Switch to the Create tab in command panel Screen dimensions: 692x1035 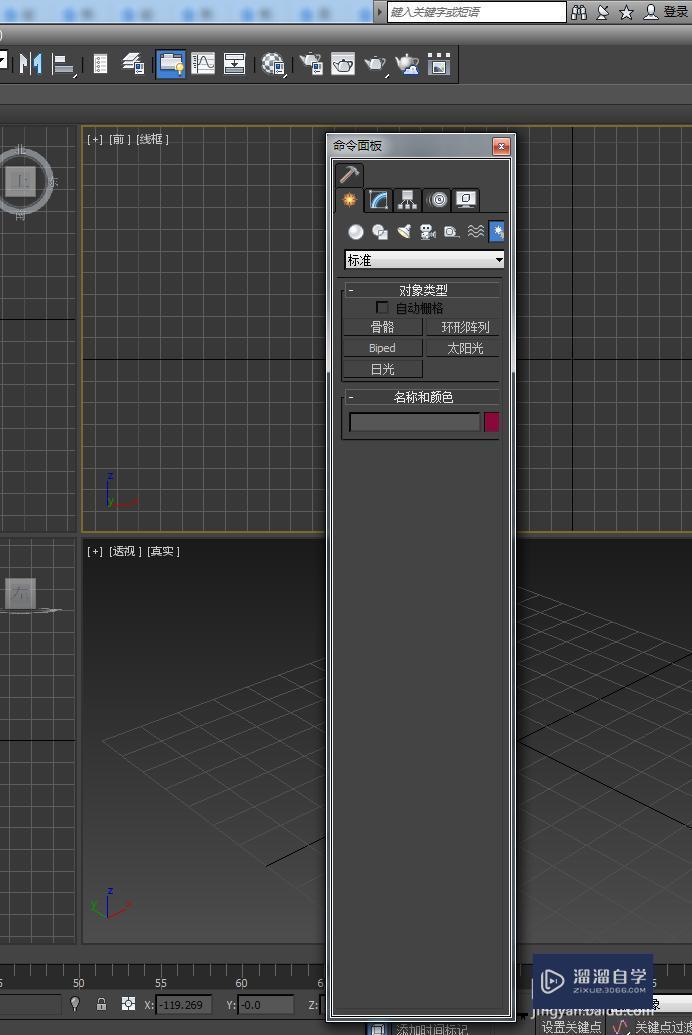click(x=349, y=199)
